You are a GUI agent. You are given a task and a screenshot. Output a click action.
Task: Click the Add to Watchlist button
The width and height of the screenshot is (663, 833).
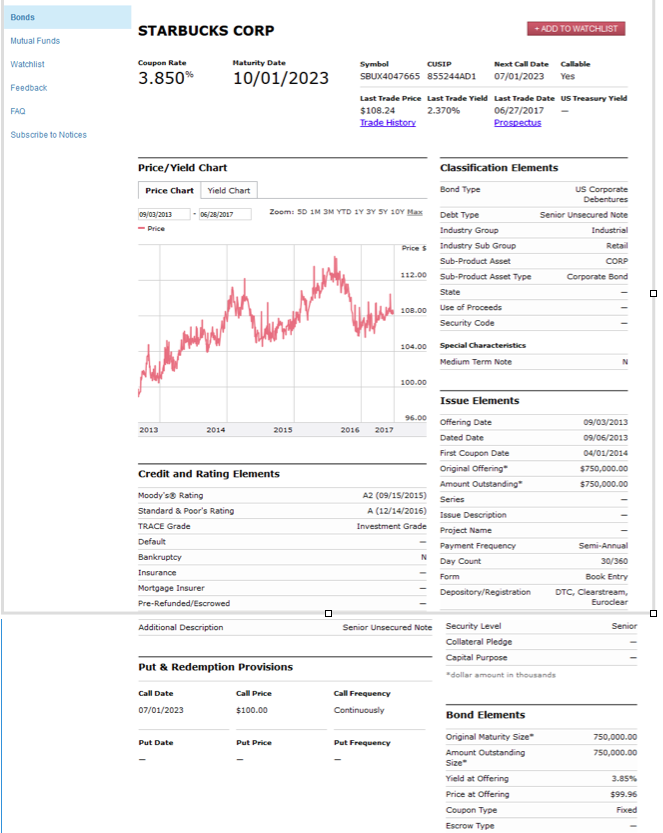pyautogui.click(x=576, y=29)
